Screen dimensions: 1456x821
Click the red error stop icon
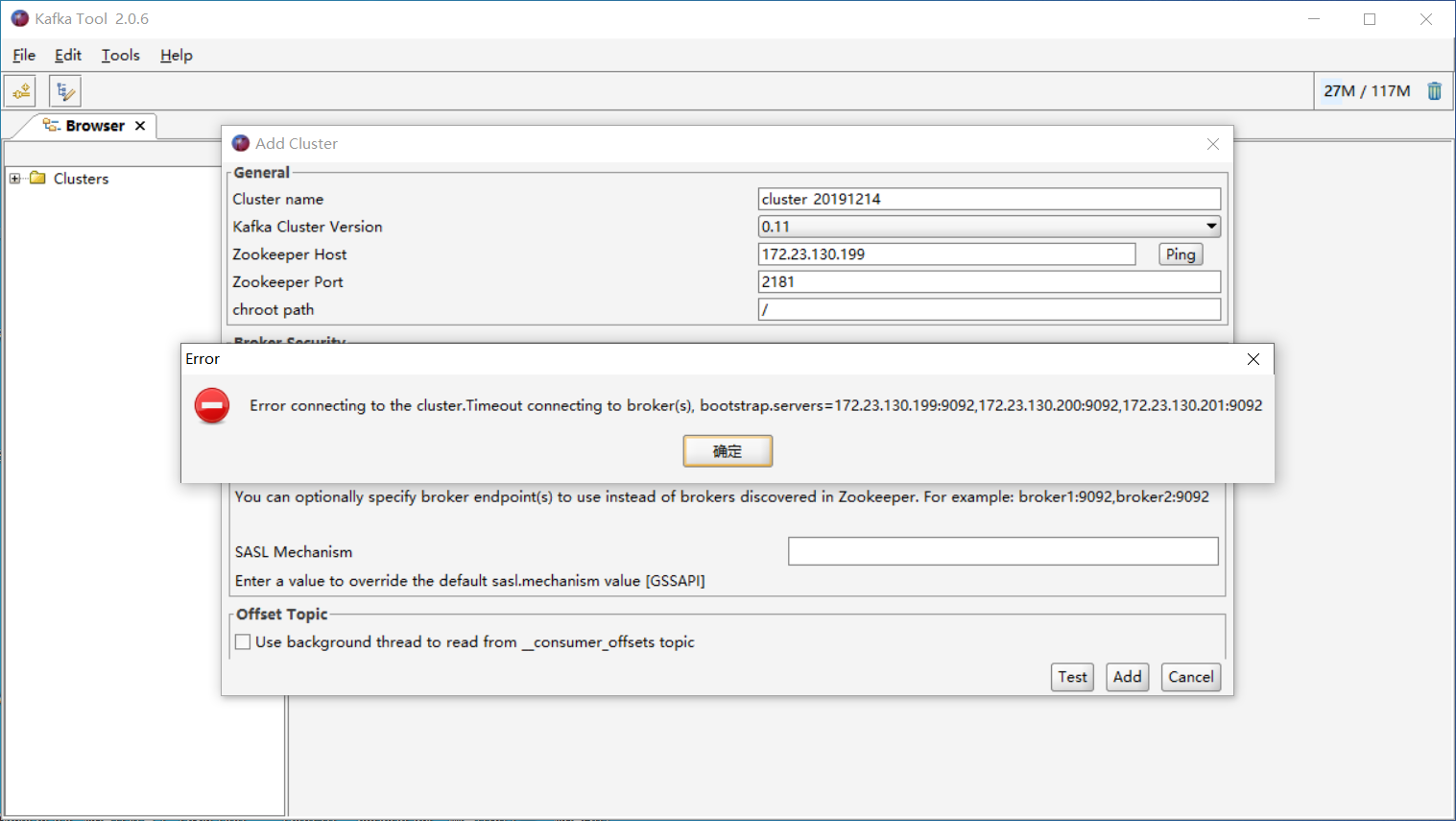212,405
